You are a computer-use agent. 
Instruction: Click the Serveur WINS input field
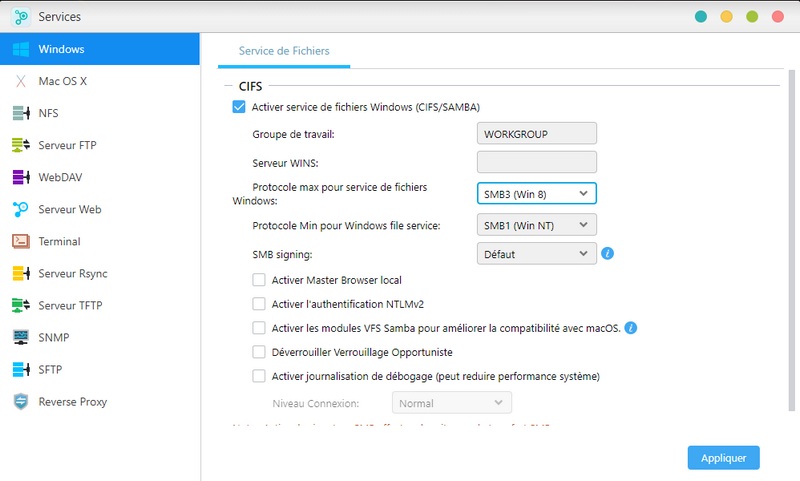[537, 162]
